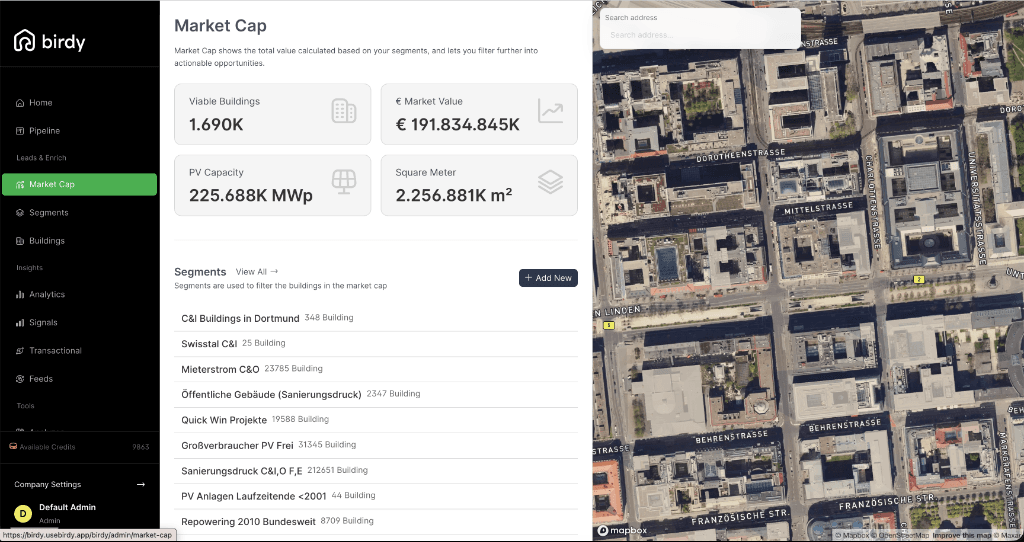Click the Signals bar chart icon
This screenshot has width=1024, height=542.
(20, 323)
